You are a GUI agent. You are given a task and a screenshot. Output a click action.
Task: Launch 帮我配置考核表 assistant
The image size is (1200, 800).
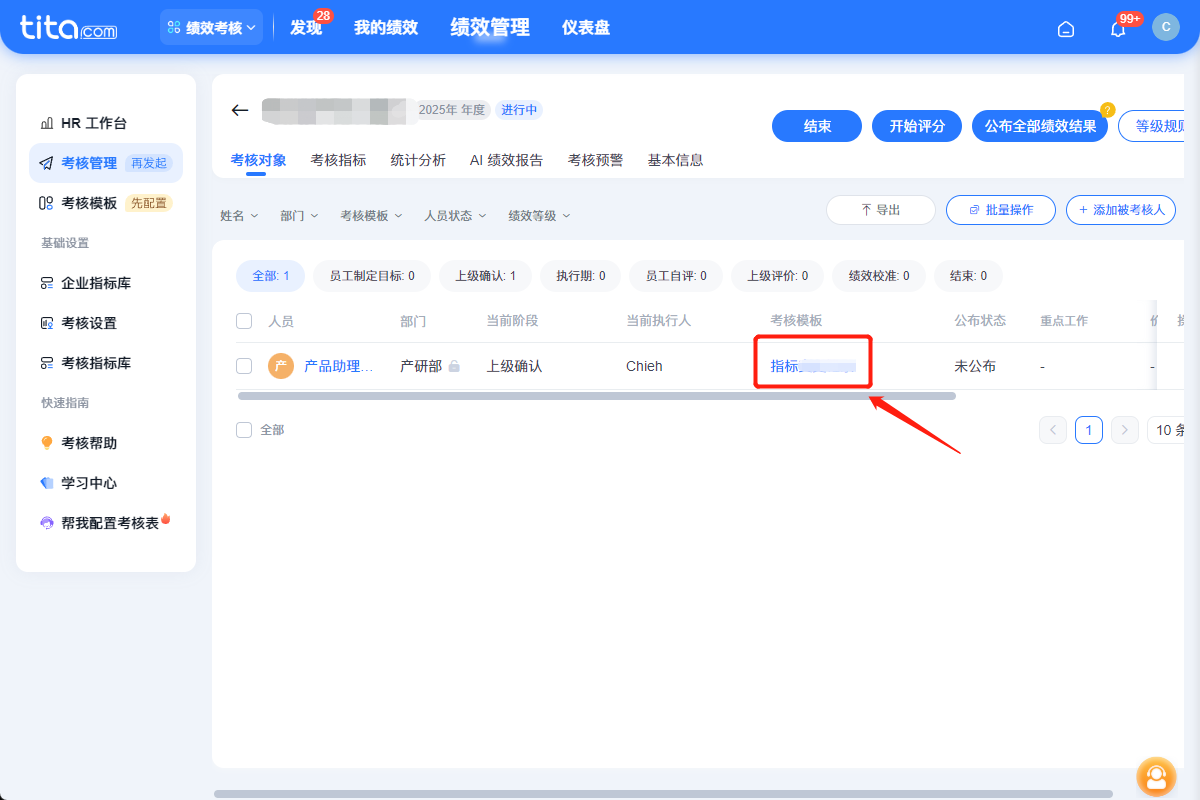(x=90, y=521)
